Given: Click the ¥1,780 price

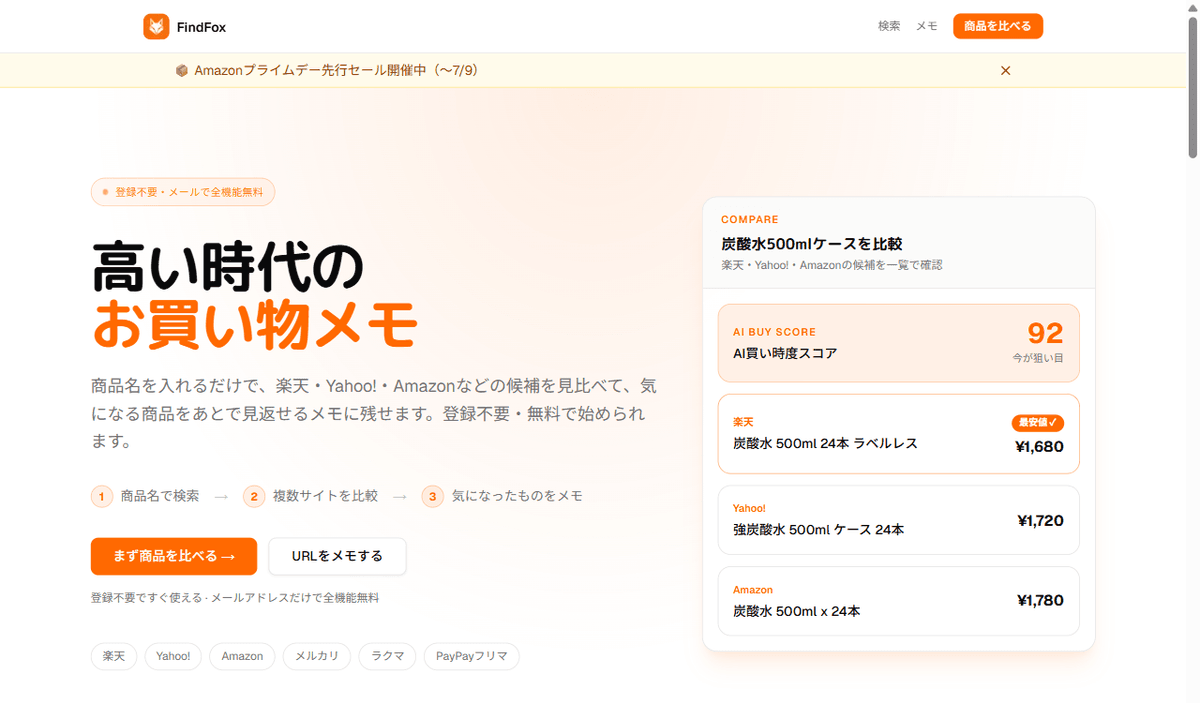Looking at the screenshot, I should coord(1040,601).
